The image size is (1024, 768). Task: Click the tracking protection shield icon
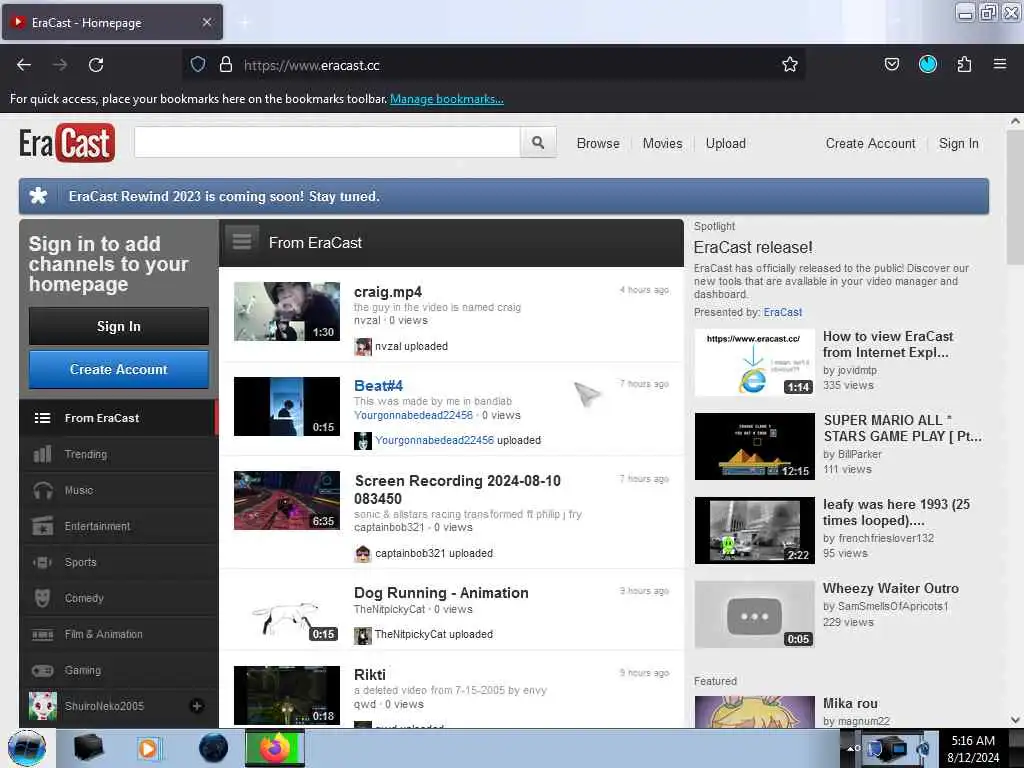click(x=198, y=65)
